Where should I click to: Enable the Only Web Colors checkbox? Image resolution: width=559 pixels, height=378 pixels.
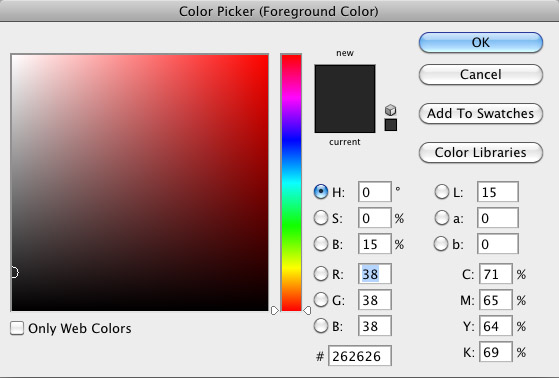click(17, 328)
